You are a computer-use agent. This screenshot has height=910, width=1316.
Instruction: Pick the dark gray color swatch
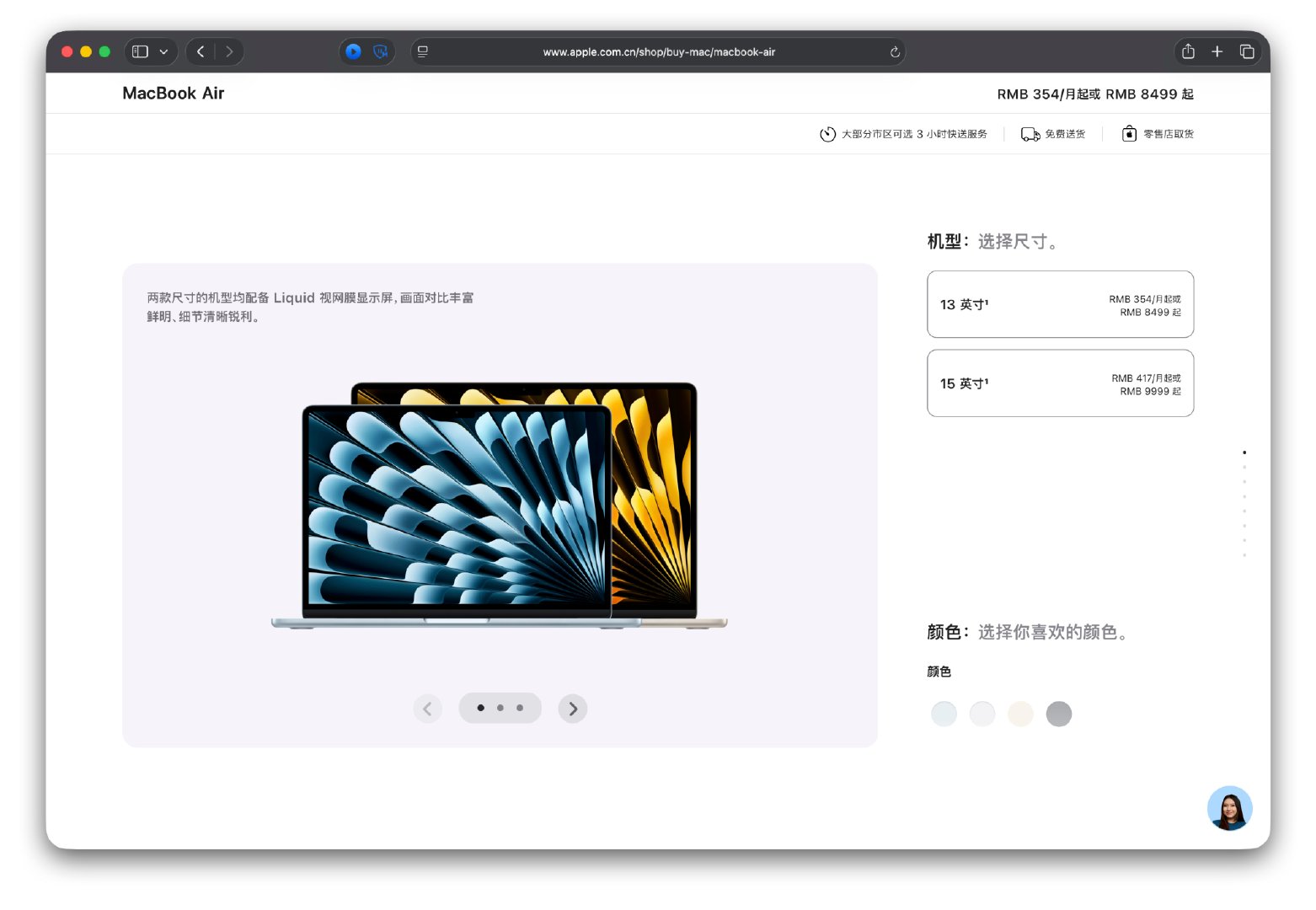click(x=1059, y=714)
